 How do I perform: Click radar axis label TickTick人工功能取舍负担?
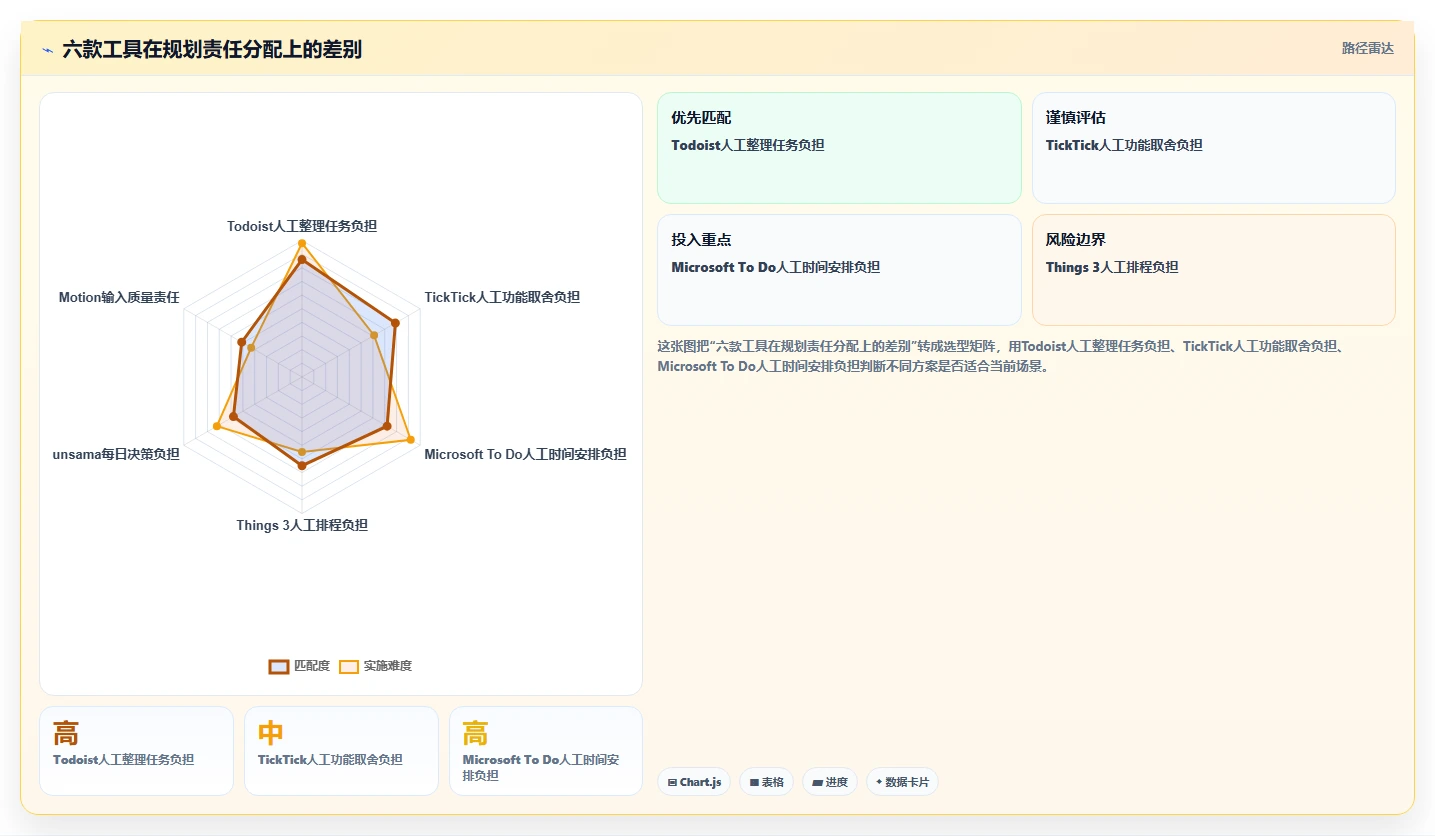(502, 297)
